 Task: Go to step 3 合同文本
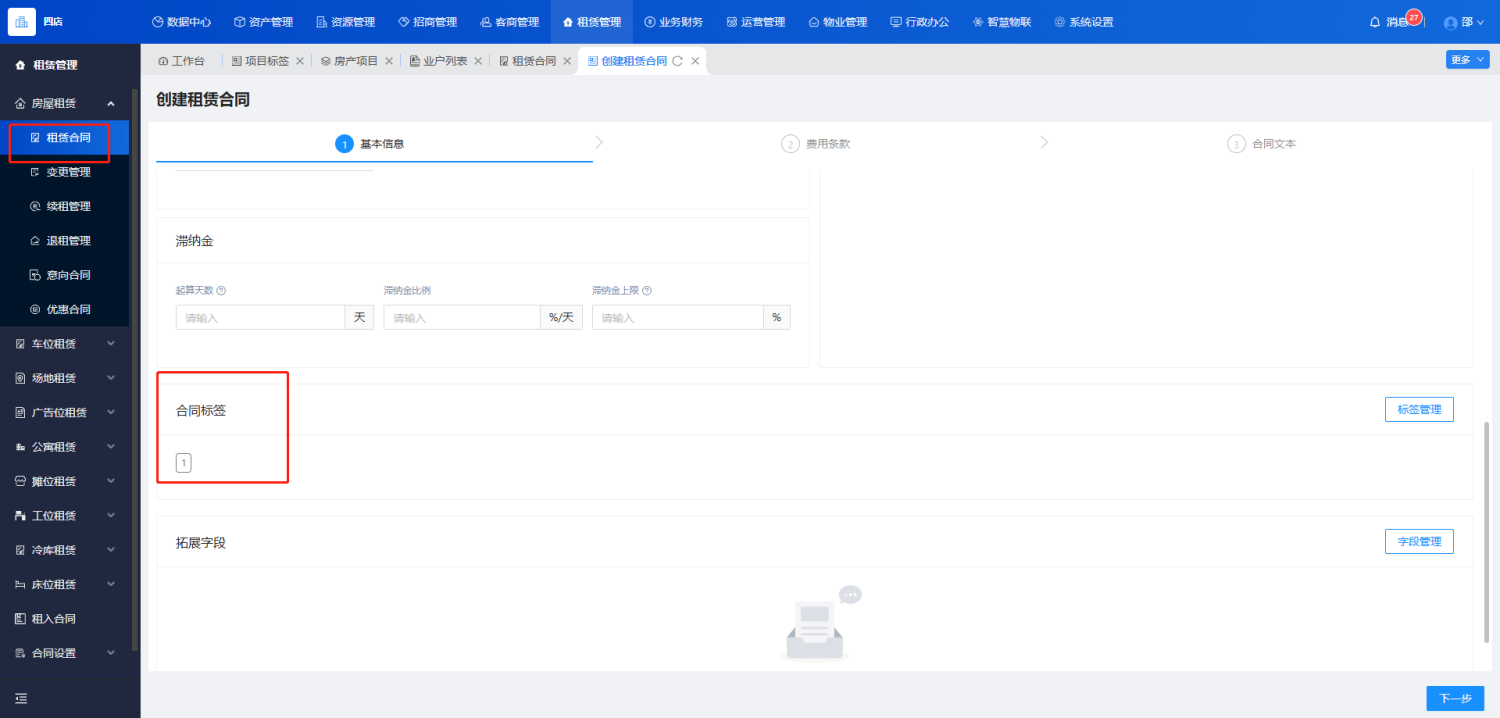(1261, 144)
